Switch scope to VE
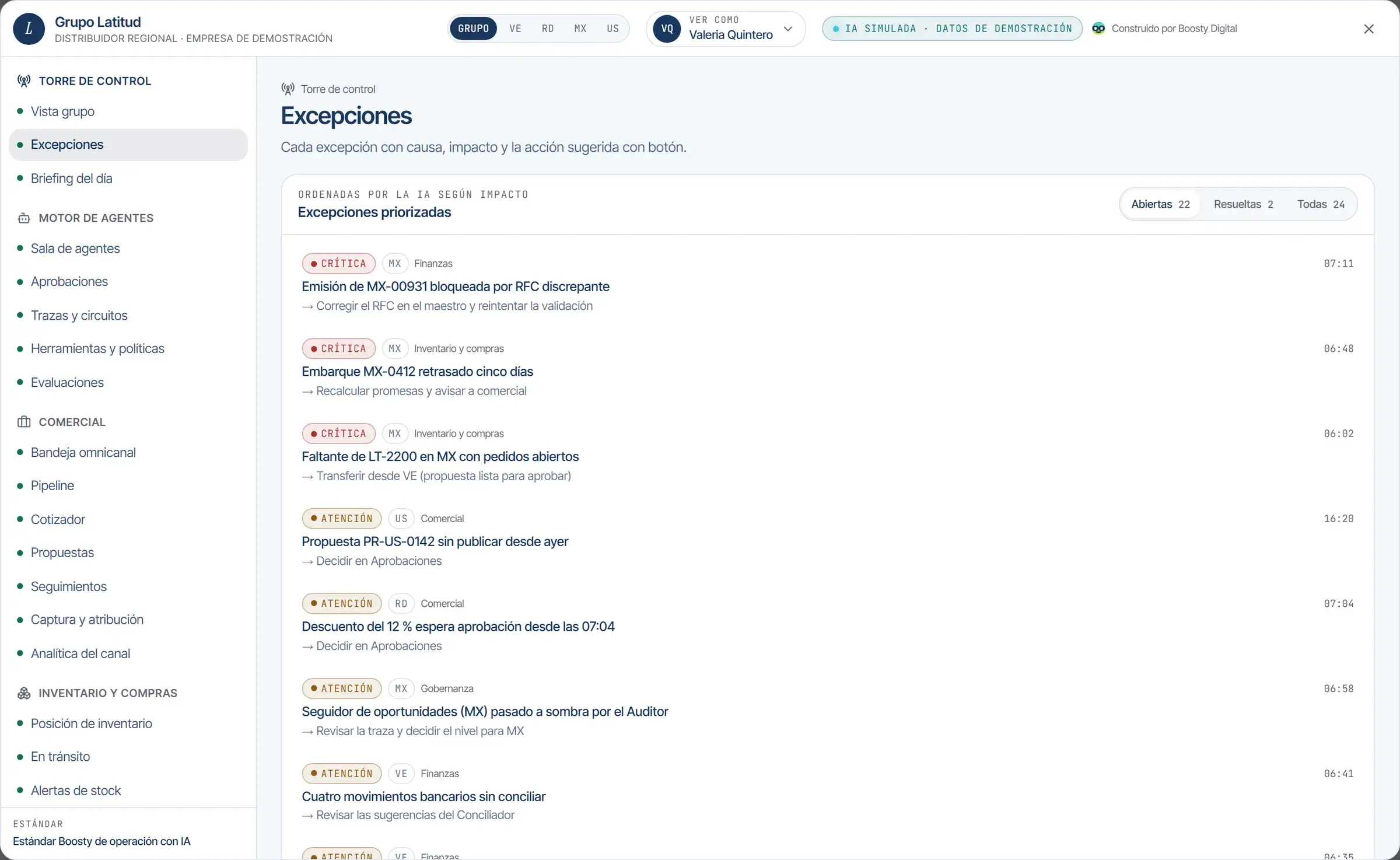 pyautogui.click(x=515, y=29)
